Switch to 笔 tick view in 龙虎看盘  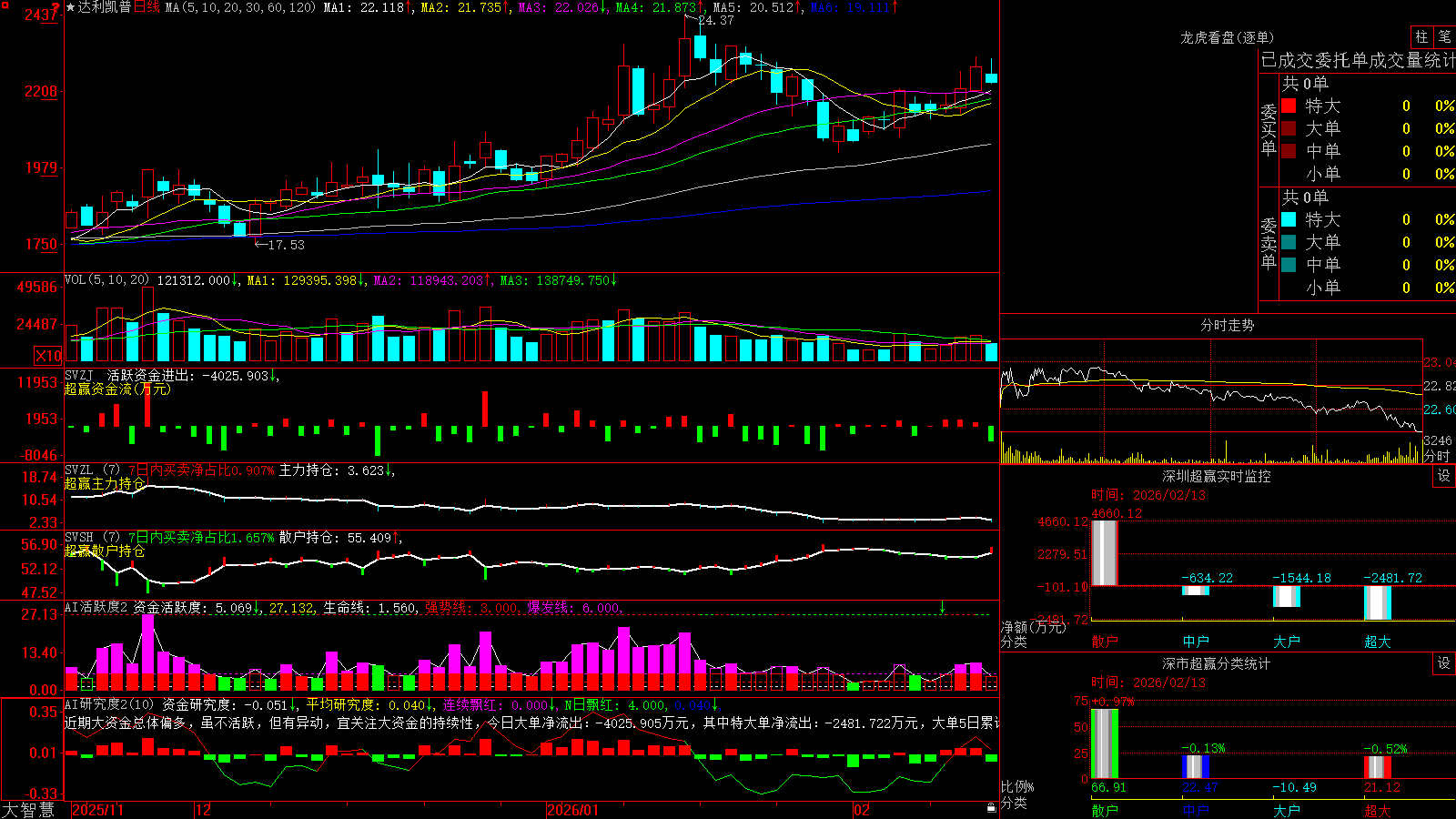tap(1445, 36)
